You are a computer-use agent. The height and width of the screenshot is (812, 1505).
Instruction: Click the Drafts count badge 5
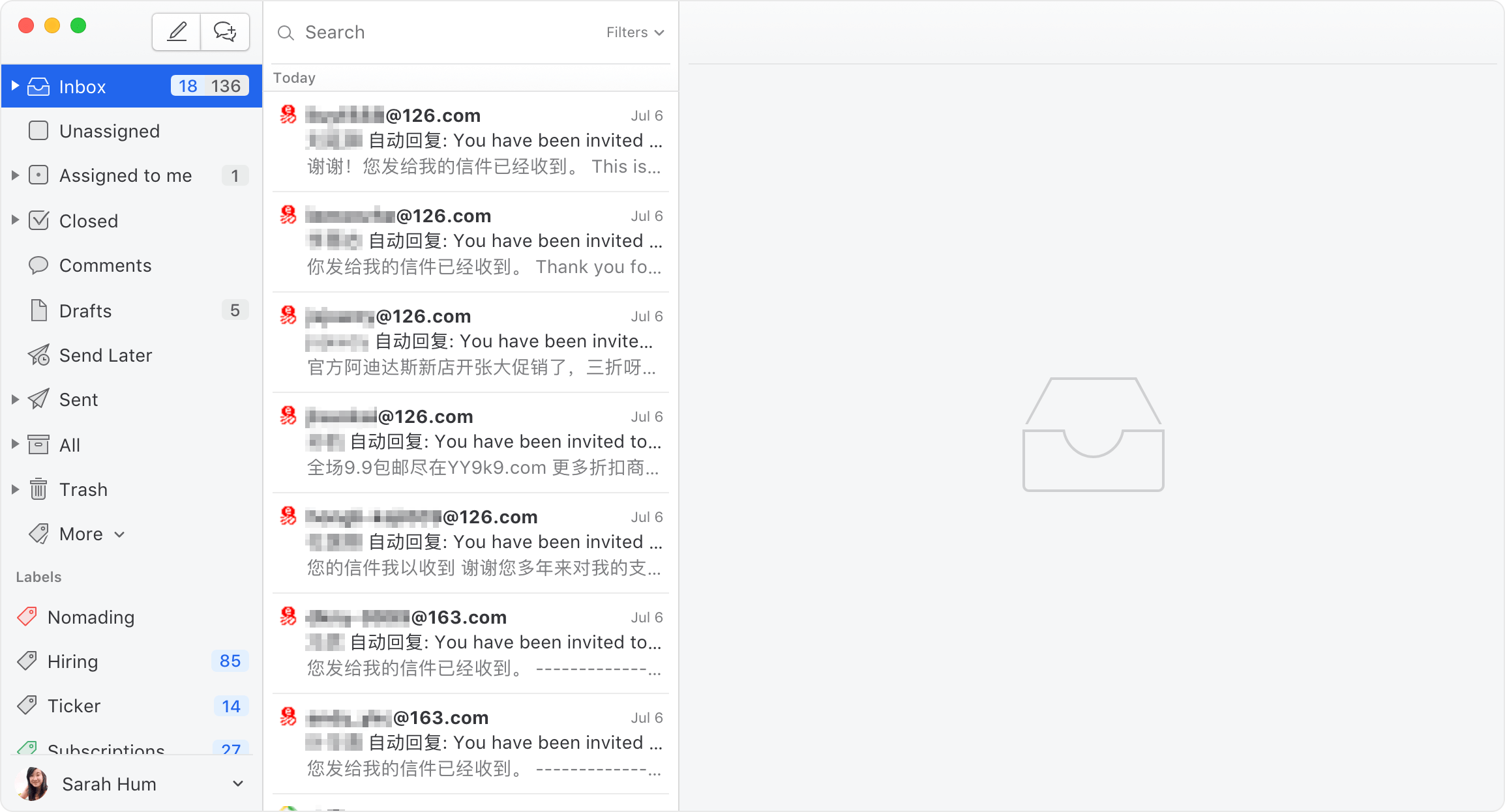(235, 310)
